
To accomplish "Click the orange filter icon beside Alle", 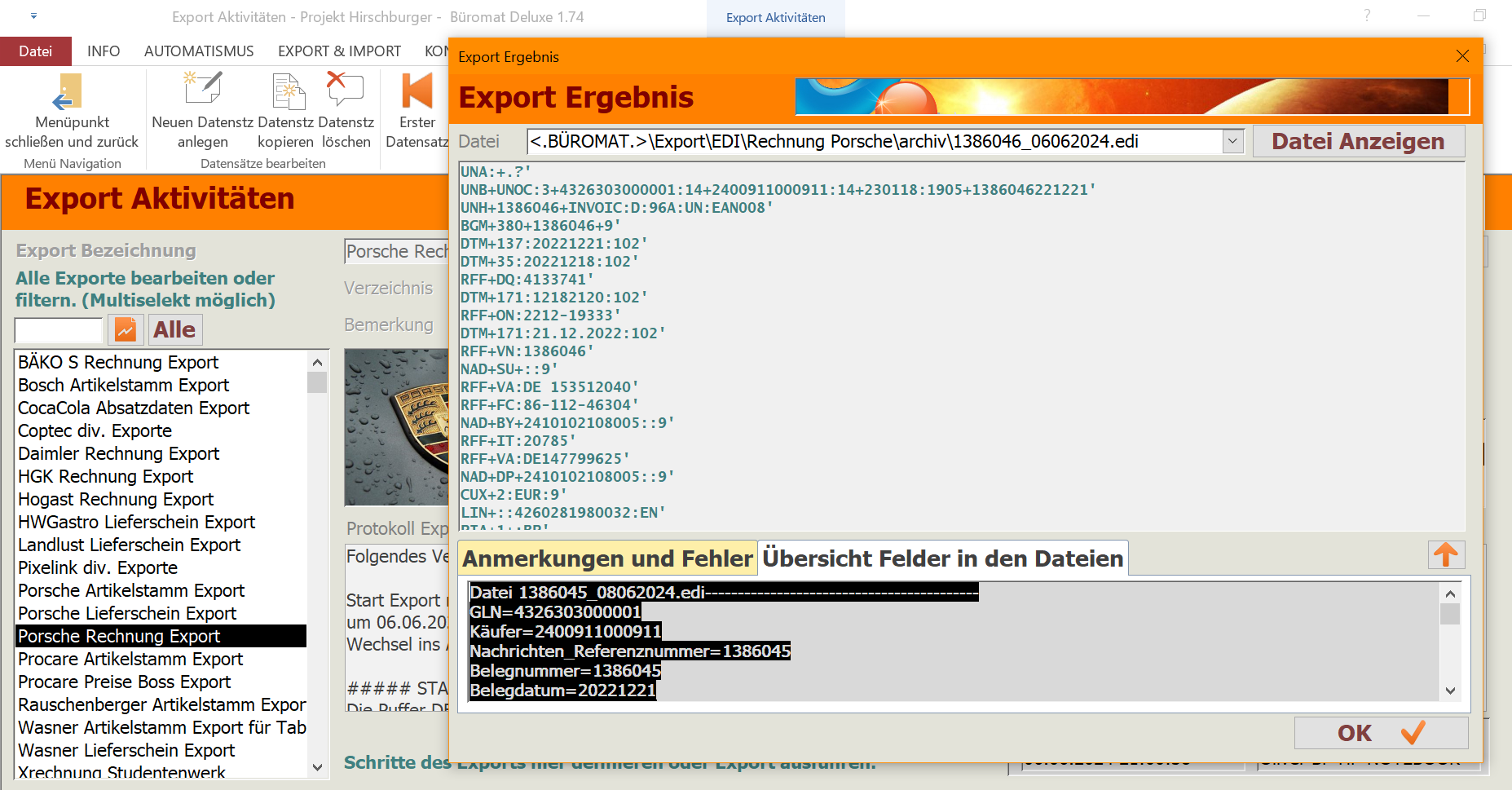I will click(126, 330).
